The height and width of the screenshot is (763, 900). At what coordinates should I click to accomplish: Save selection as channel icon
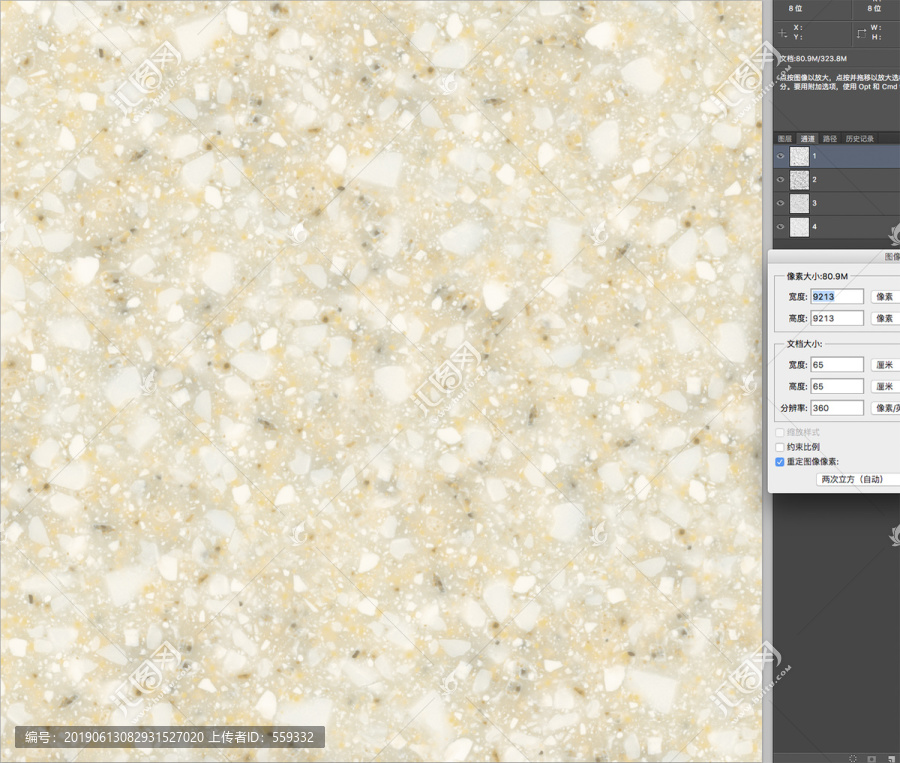click(x=871, y=758)
